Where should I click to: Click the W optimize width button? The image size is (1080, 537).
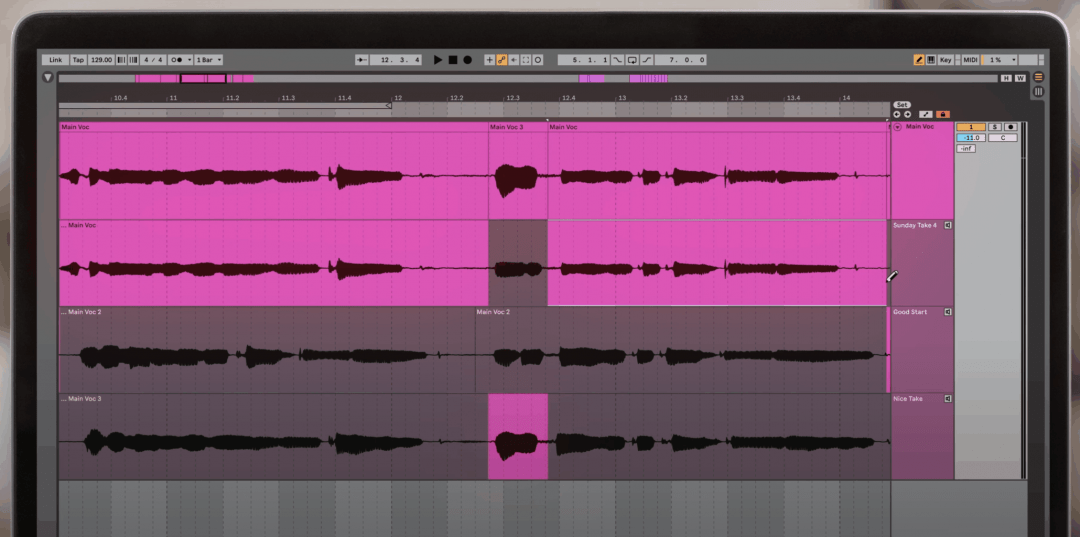pos(1020,78)
